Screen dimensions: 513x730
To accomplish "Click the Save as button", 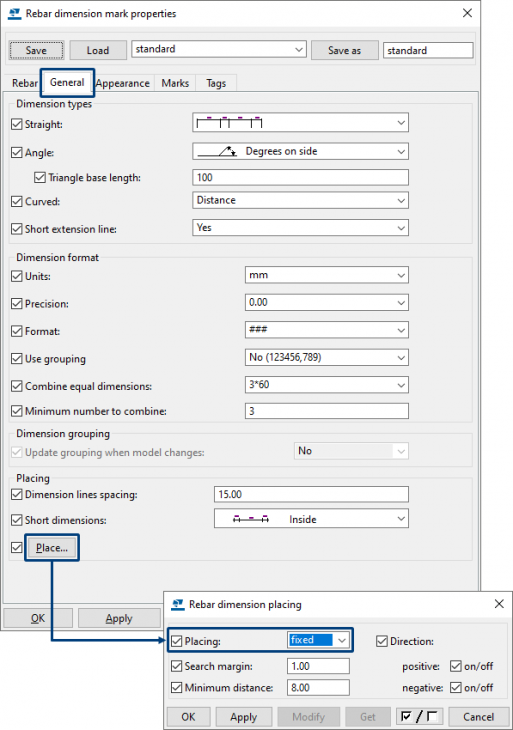I will click(344, 50).
